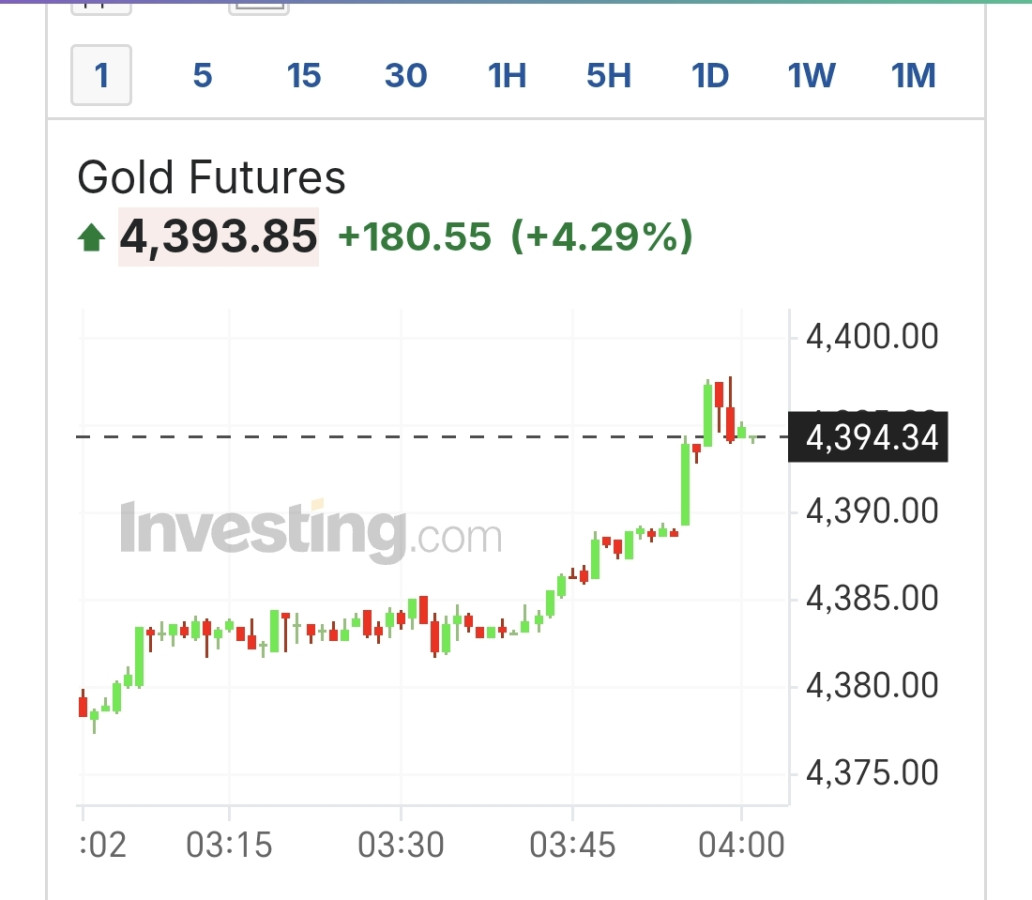Select the 1 minute timeframe

tap(101, 75)
